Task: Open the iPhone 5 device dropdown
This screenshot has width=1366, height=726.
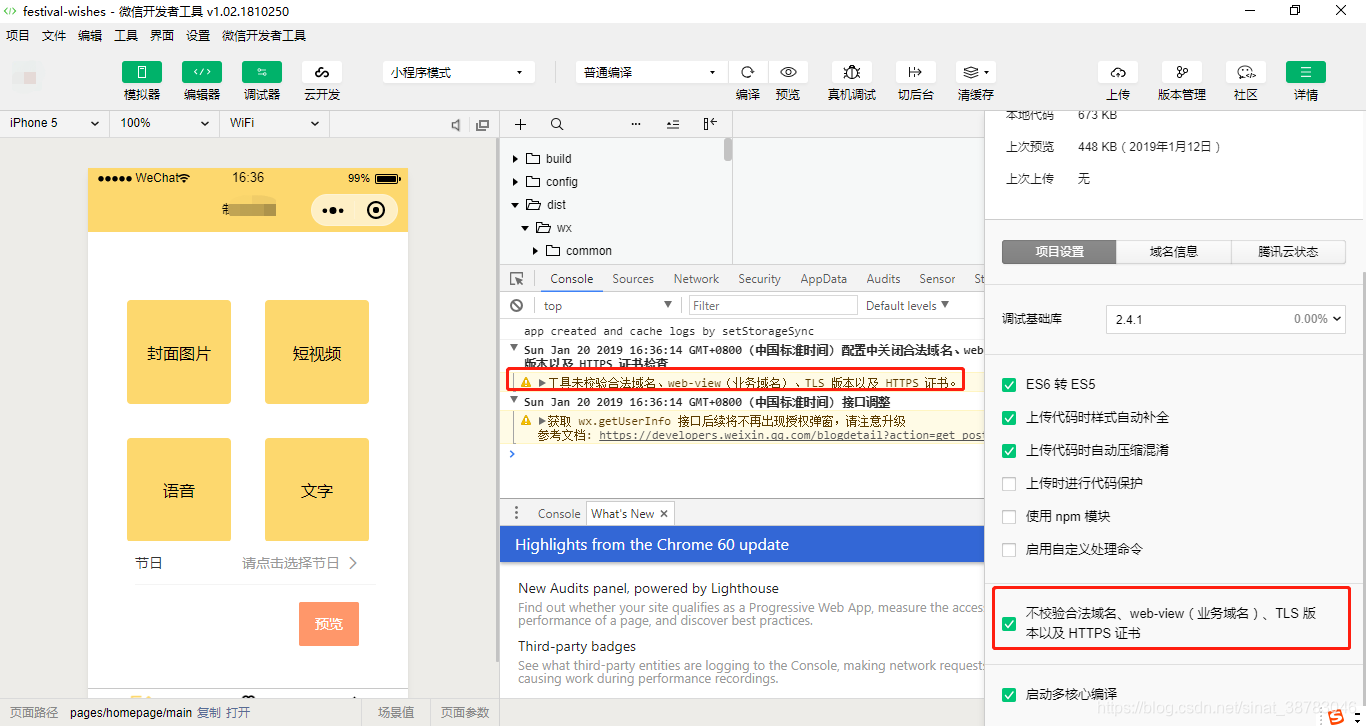Action: [54, 123]
